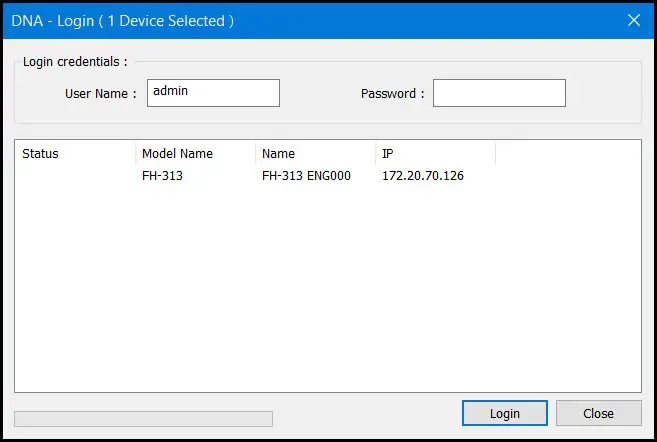The width and height of the screenshot is (657, 442).
Task: Click the User Name input field
Action: coord(213,93)
